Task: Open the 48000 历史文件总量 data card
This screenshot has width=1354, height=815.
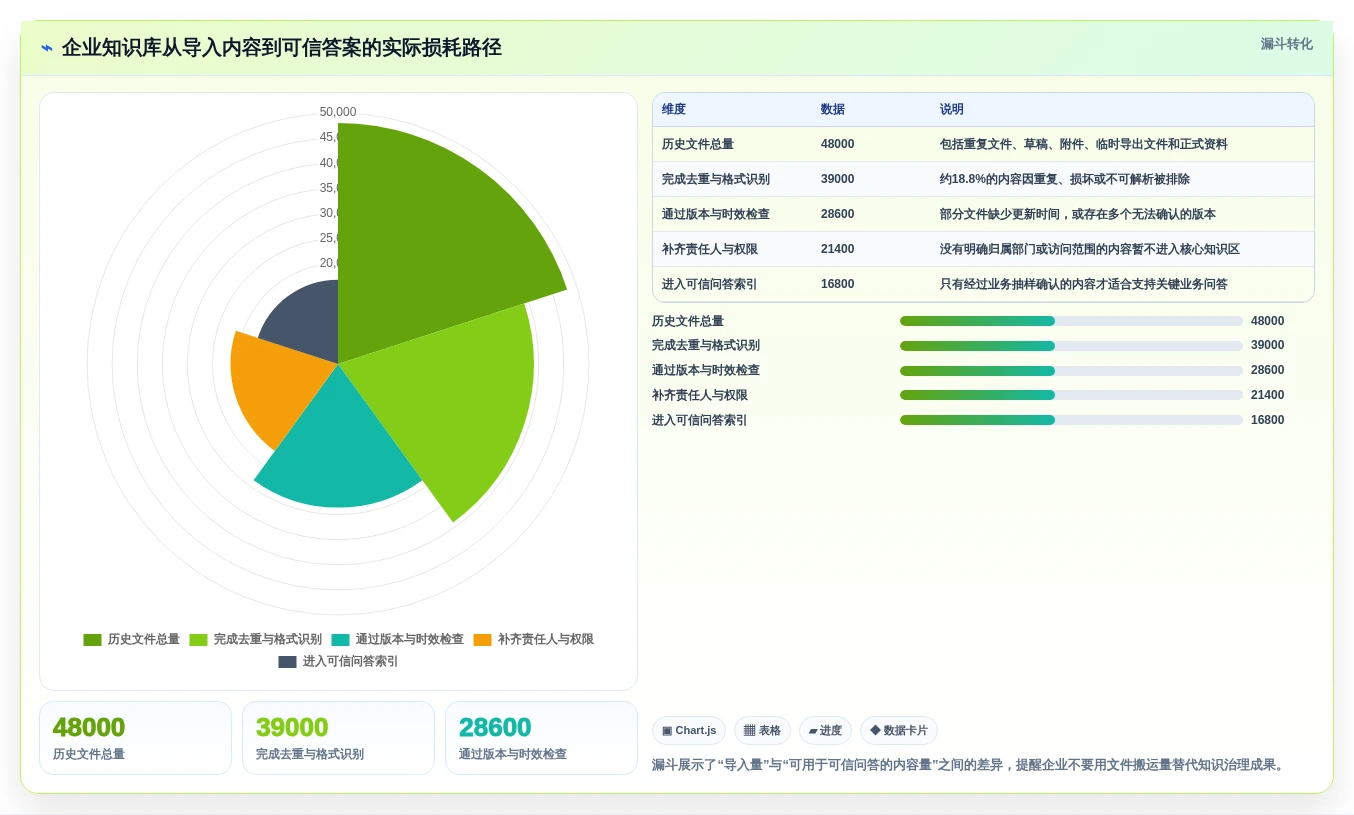Action: click(x=135, y=738)
